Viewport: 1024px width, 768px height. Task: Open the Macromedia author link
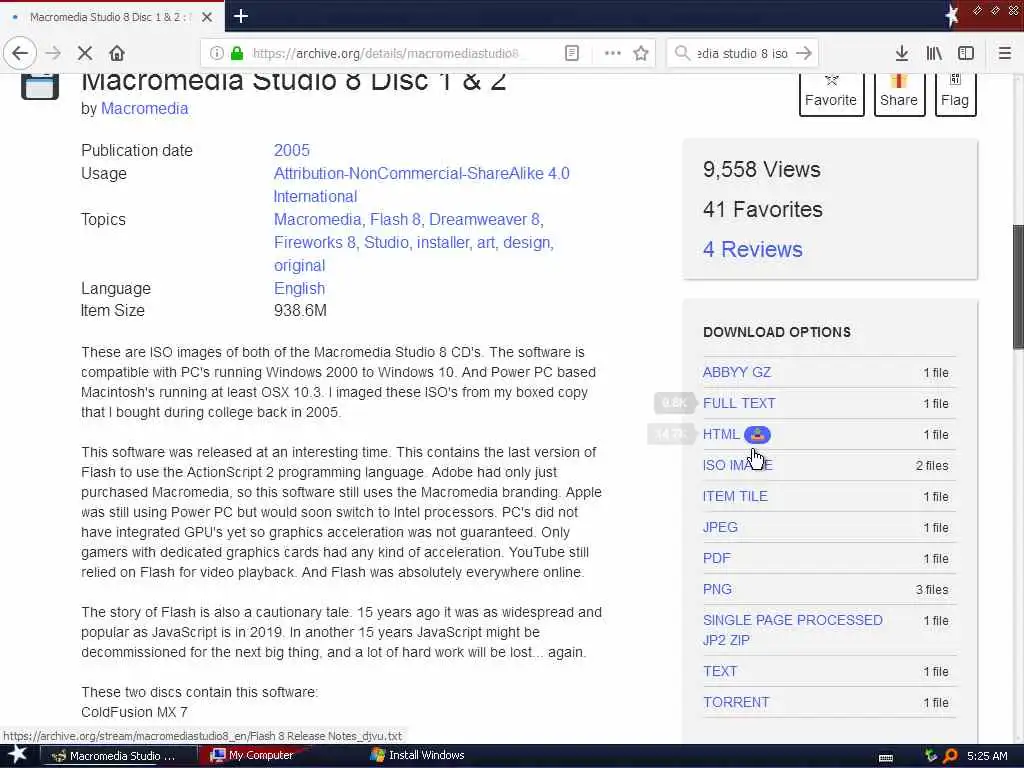tap(144, 108)
